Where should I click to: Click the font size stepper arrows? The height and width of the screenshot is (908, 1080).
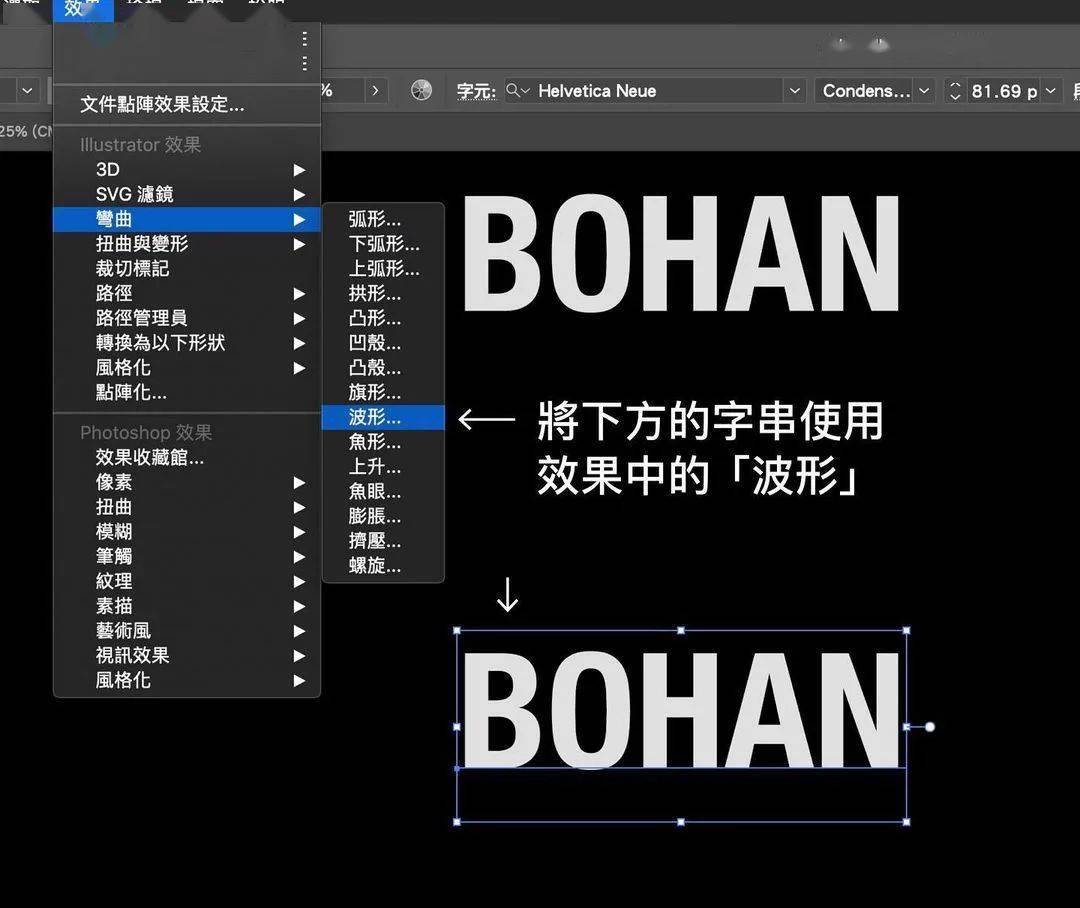(x=955, y=91)
